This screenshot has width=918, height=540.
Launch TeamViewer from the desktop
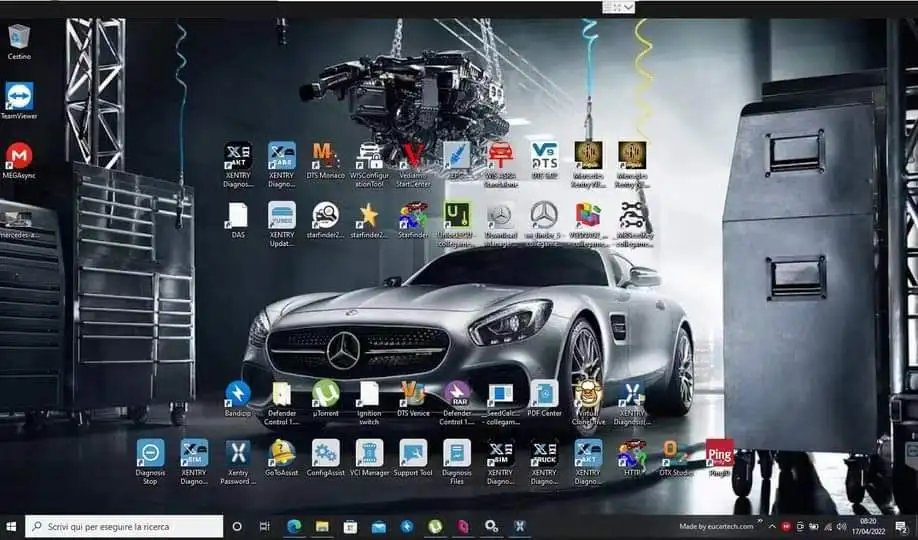coord(19,100)
